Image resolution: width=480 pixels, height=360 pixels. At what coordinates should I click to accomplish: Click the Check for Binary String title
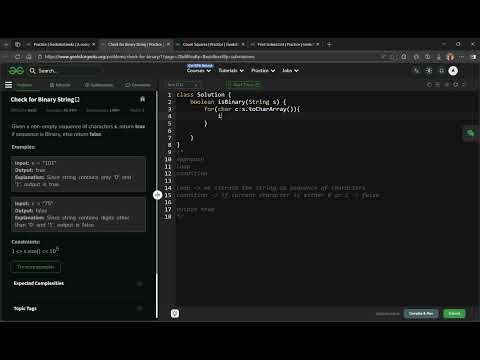(42, 99)
